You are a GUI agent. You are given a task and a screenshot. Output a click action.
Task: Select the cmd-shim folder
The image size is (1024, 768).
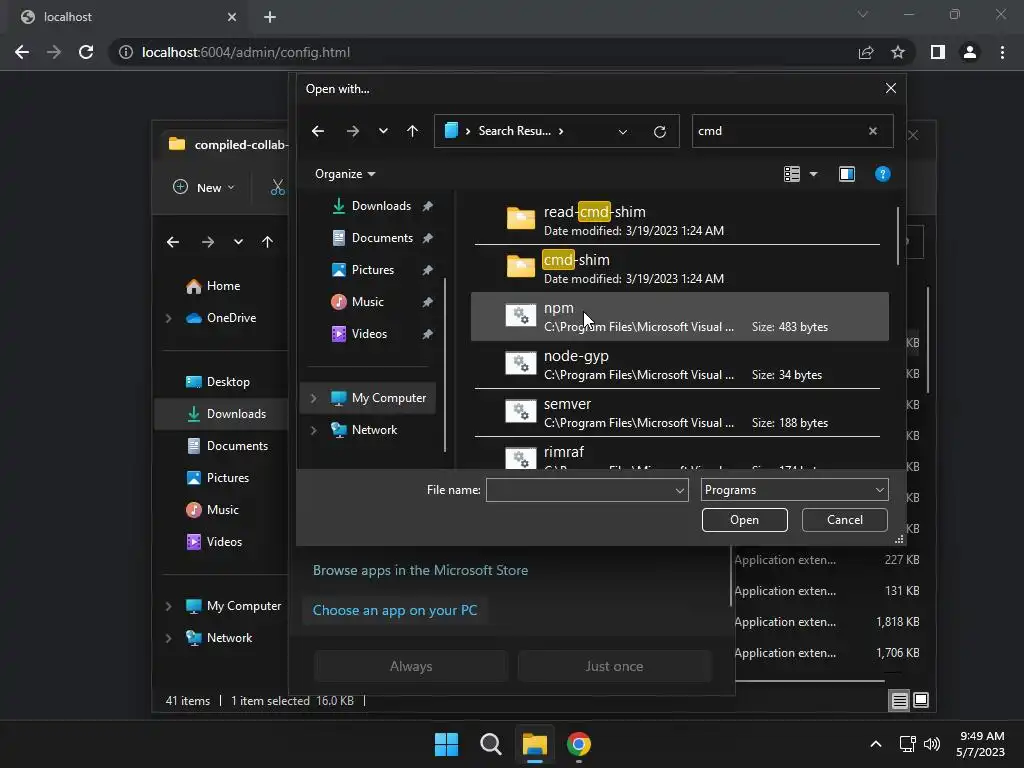(679, 268)
